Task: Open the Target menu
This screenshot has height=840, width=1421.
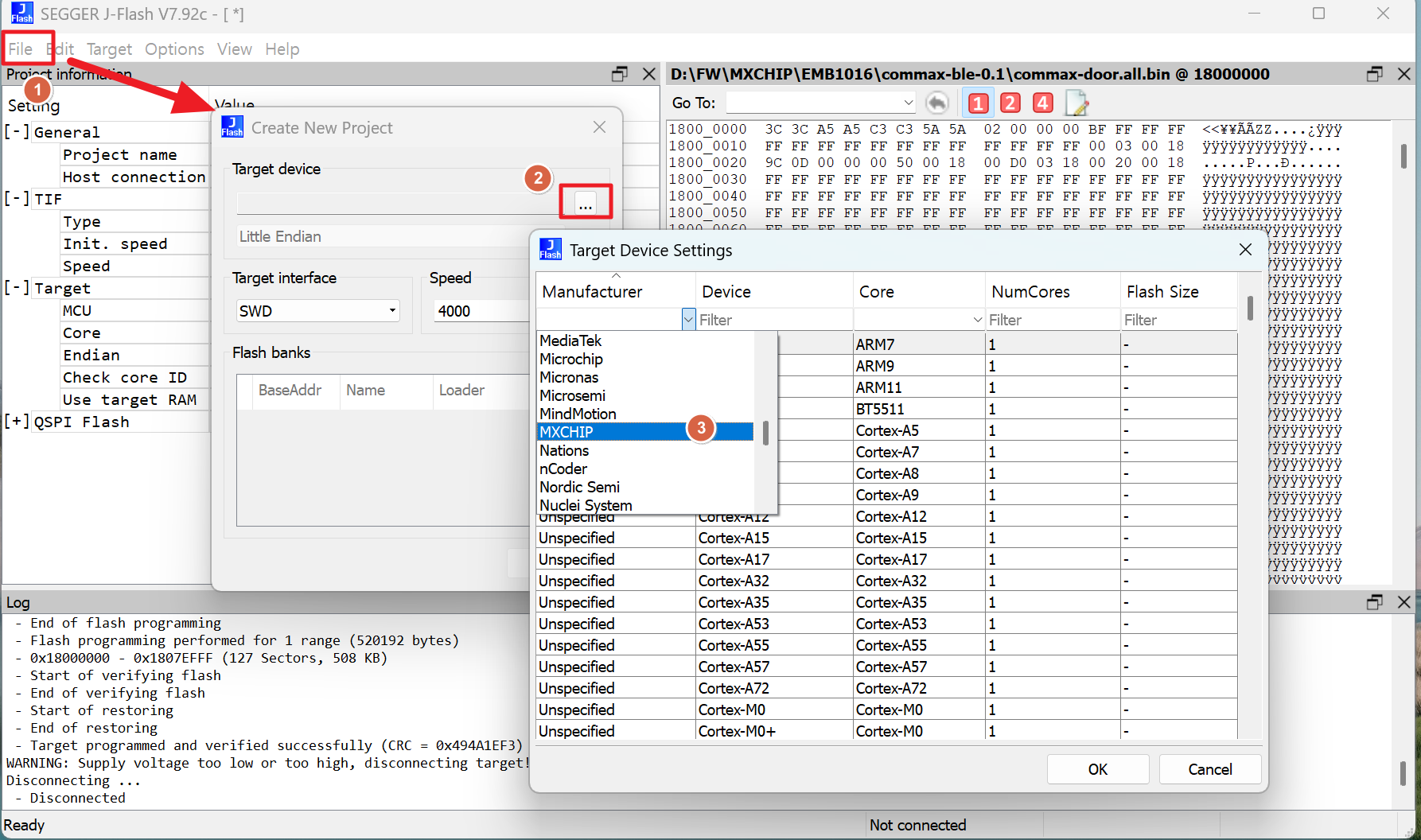Action: tap(109, 49)
